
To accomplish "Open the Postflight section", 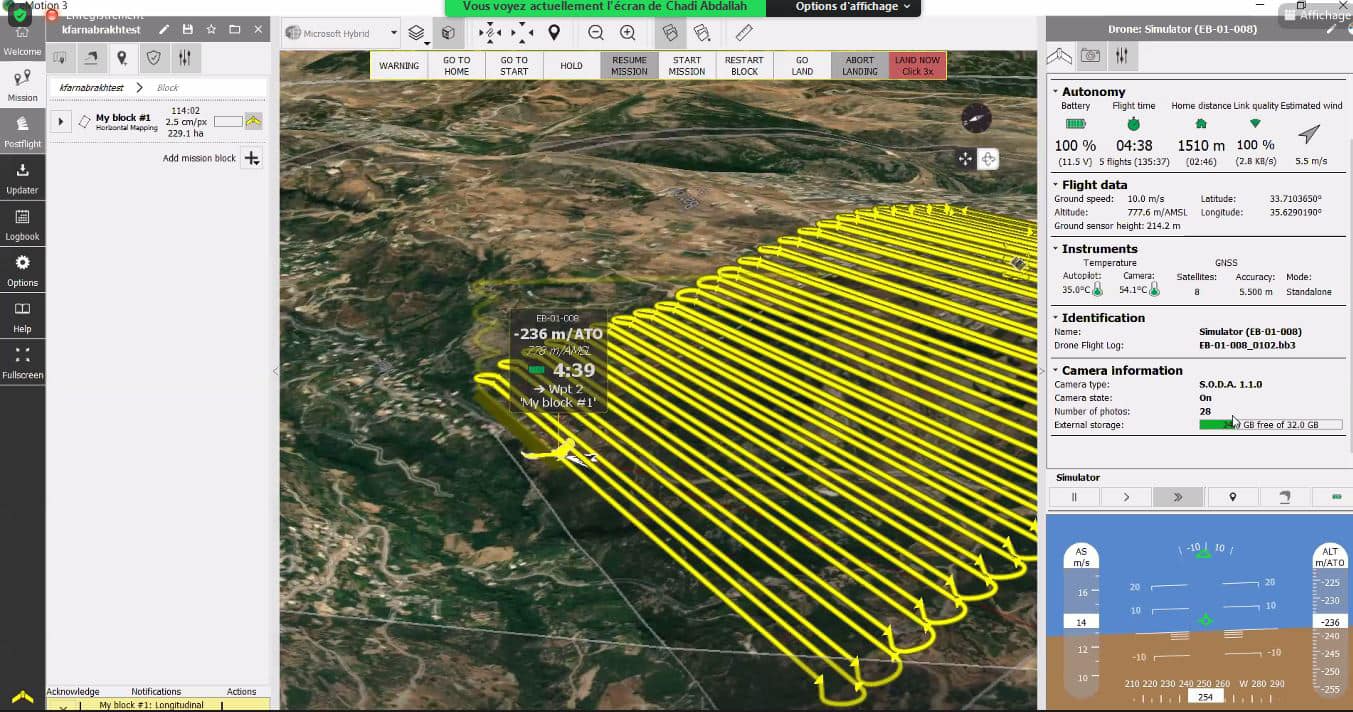I will pyautogui.click(x=22, y=131).
